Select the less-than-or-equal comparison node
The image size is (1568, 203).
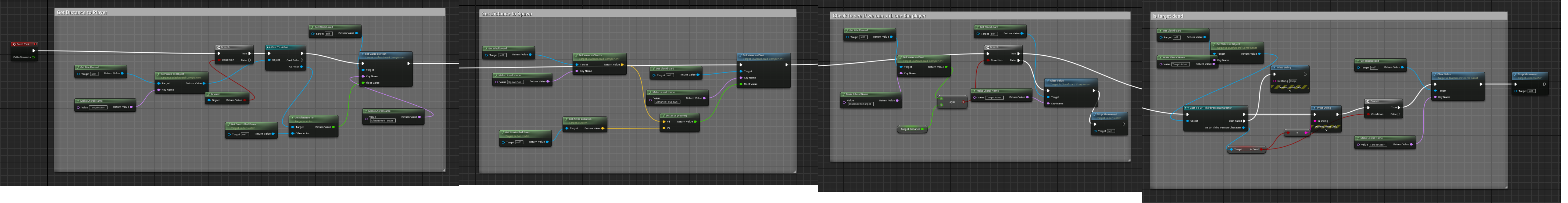coord(952,102)
